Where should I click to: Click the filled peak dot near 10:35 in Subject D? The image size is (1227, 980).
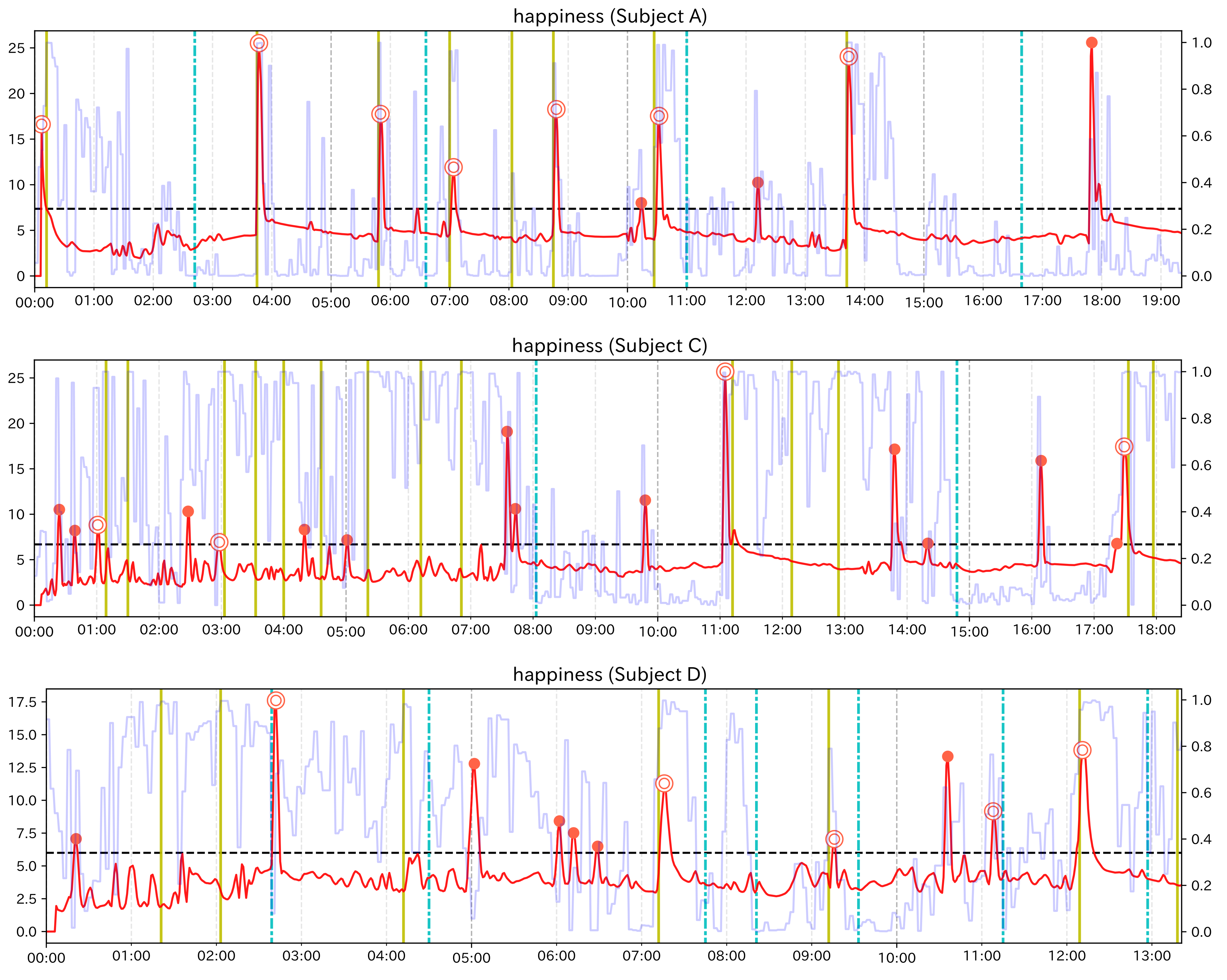948,756
